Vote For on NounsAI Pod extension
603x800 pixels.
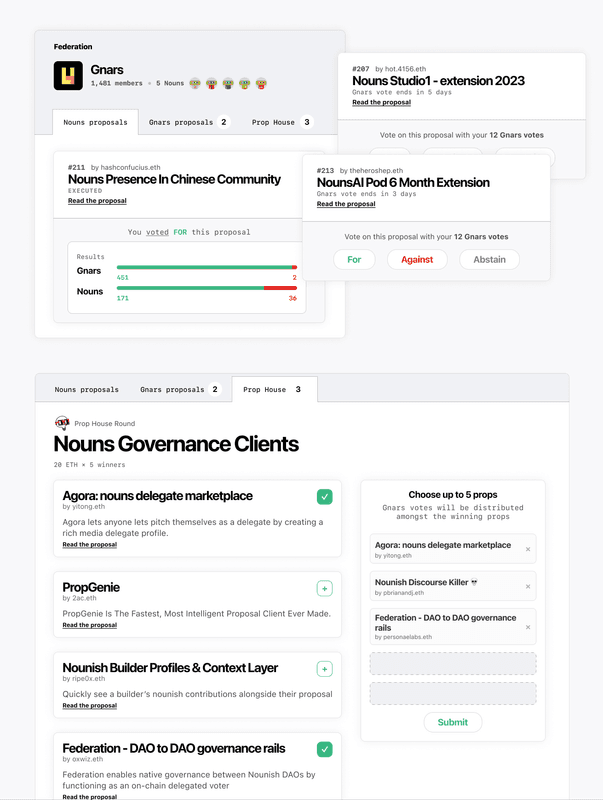[354, 259]
